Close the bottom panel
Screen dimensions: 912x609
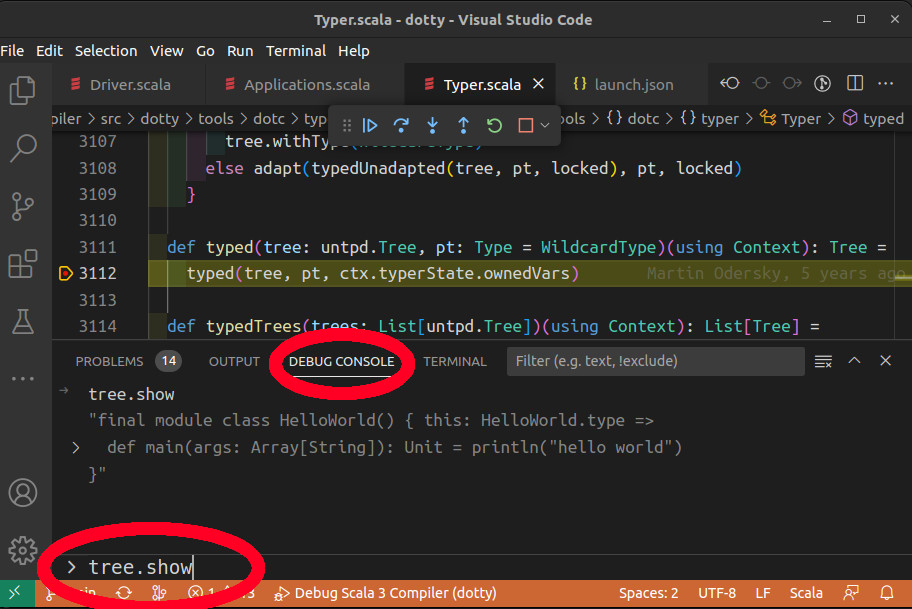(x=886, y=361)
